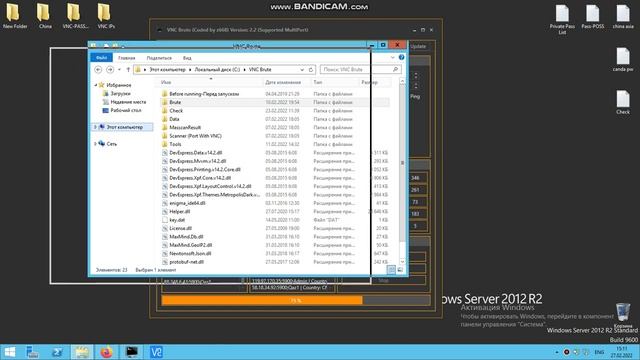The width and height of the screenshot is (640, 360).
Task: Select the Data folder
Action: [174, 119]
